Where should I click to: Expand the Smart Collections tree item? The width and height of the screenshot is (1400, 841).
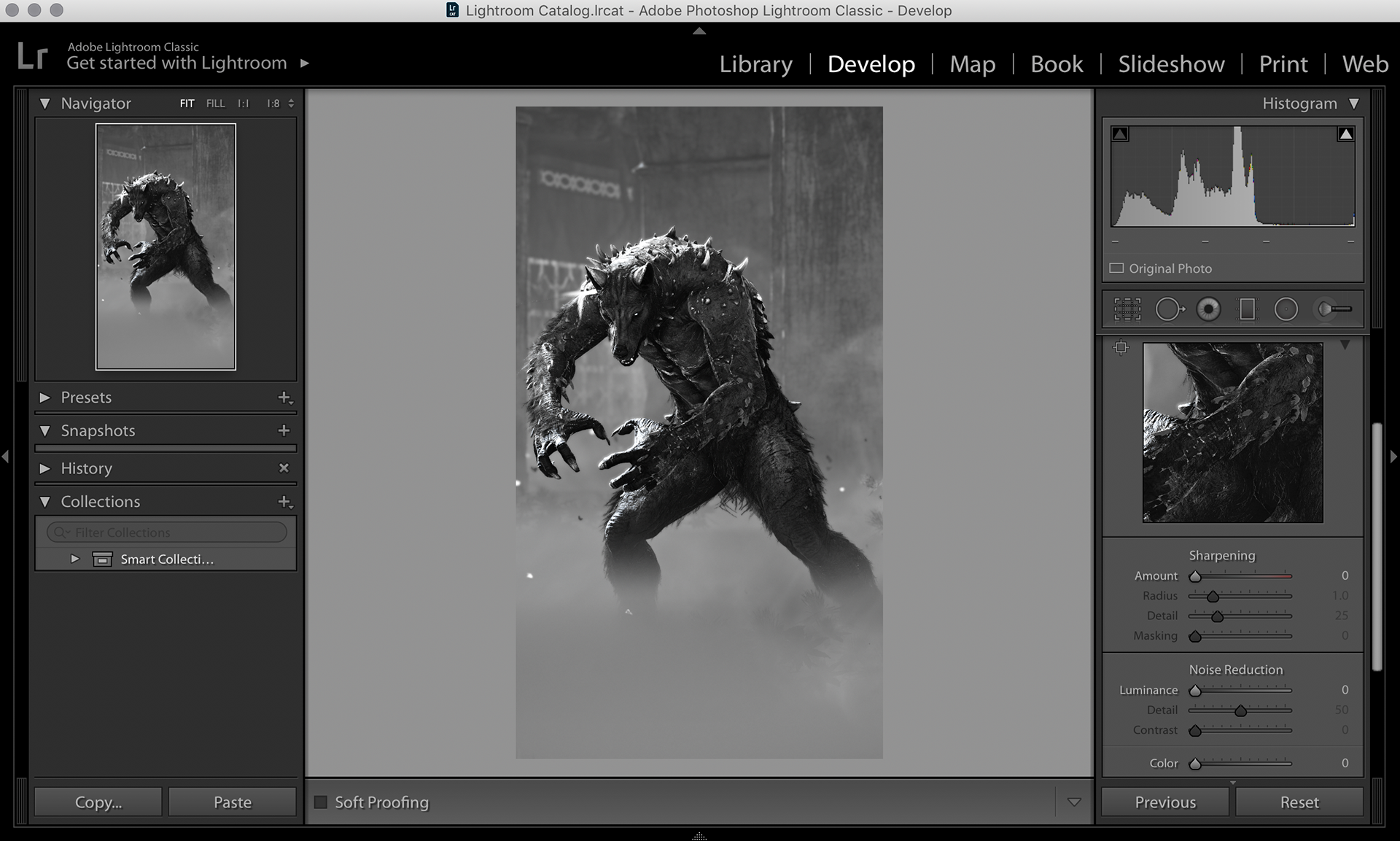(x=74, y=559)
